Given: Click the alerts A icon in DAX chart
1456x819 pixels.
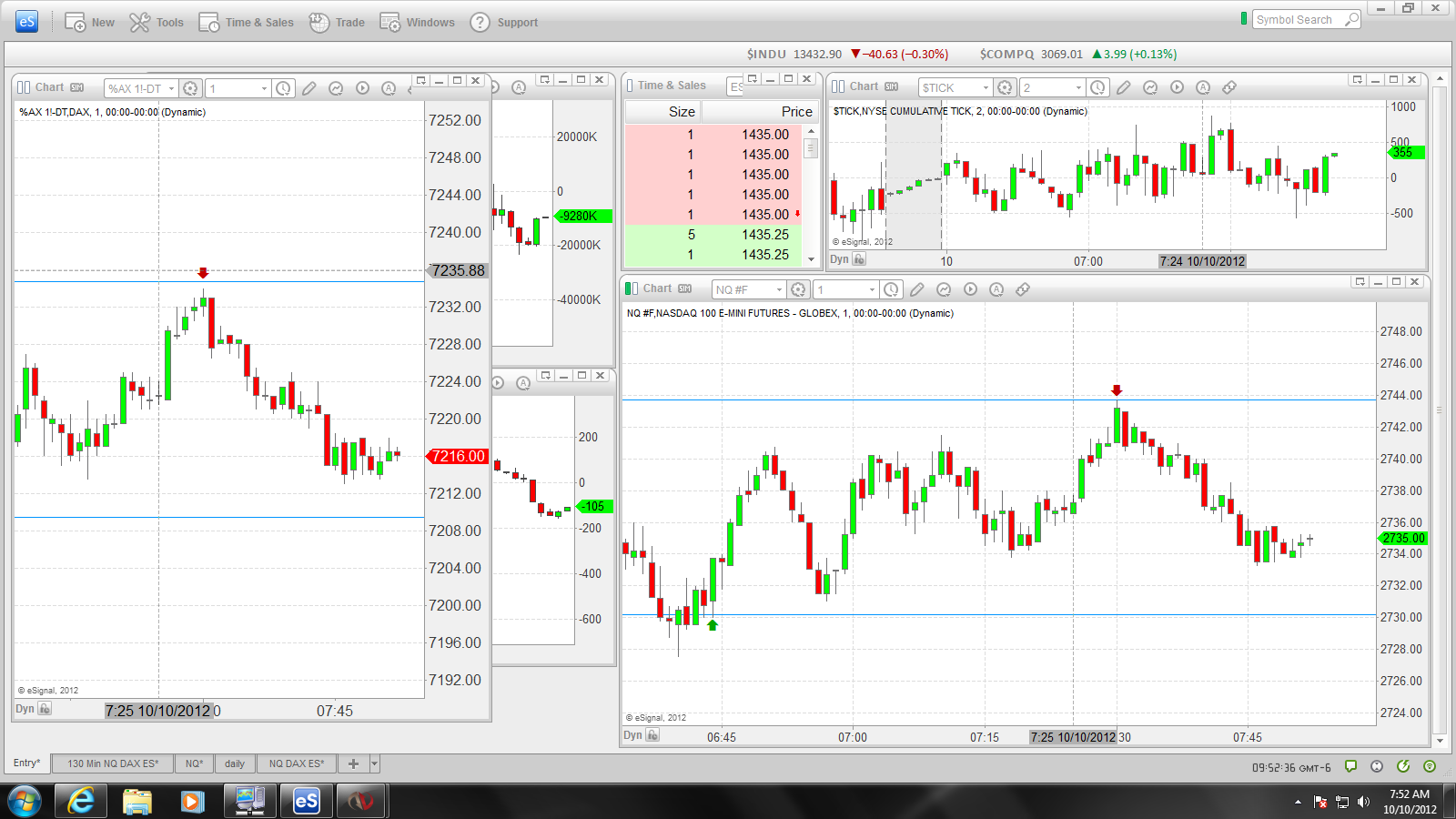Looking at the screenshot, I should point(389,88).
